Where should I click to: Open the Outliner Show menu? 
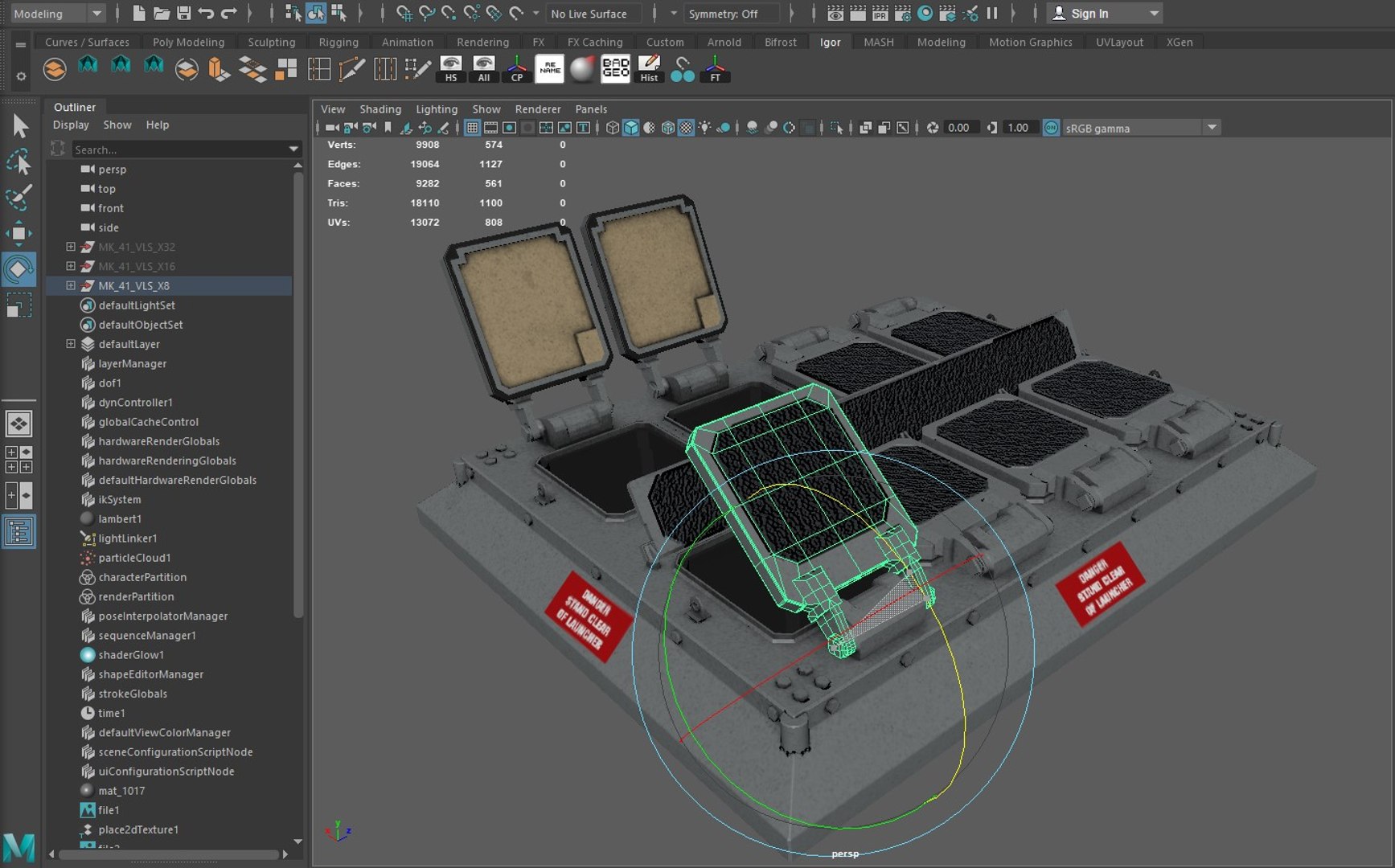click(117, 125)
